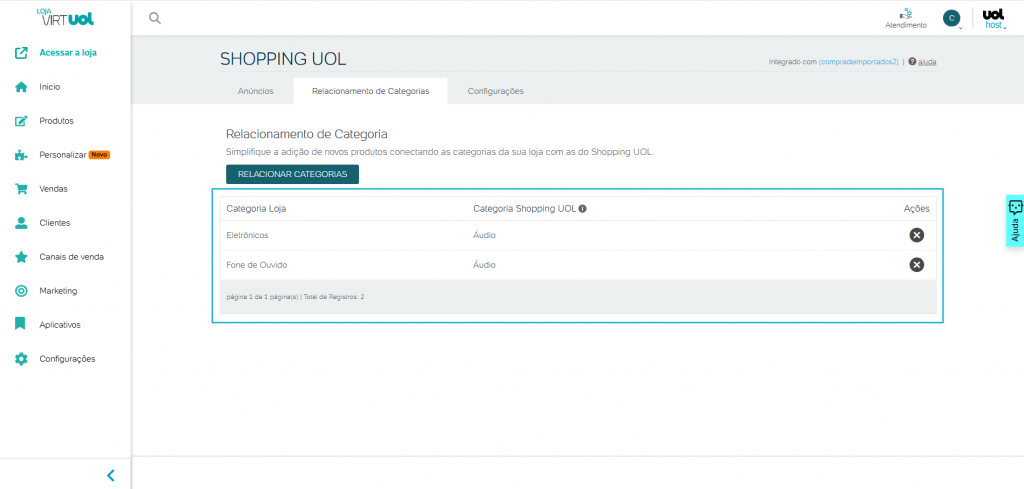Open the Clientes menu item
The width and height of the screenshot is (1024, 489).
(55, 223)
